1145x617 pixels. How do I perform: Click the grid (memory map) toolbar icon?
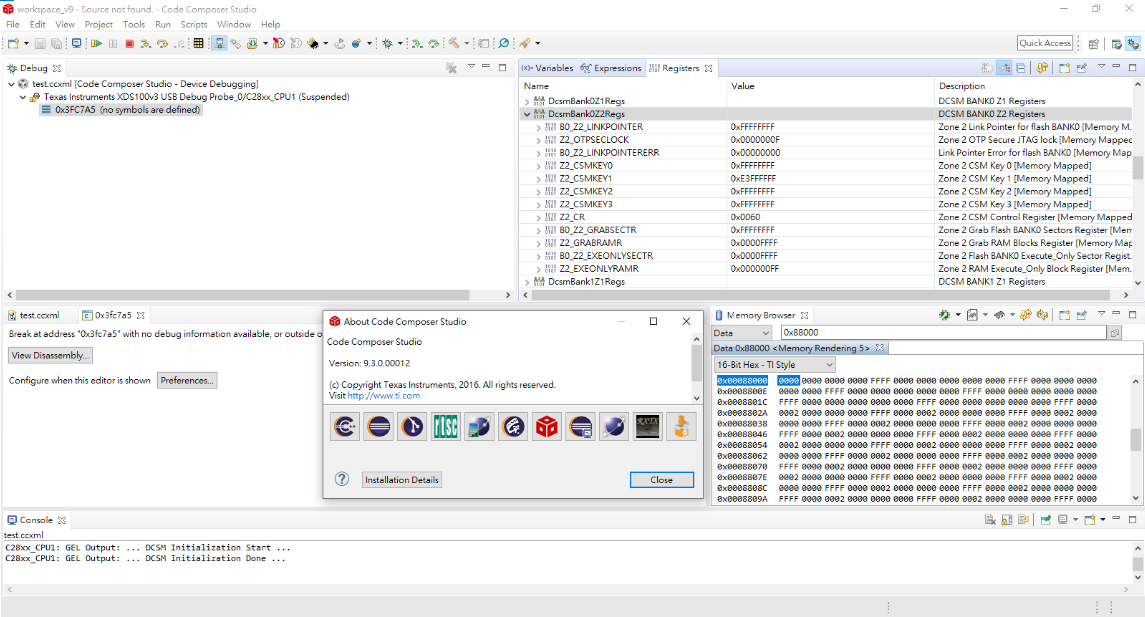tap(198, 44)
